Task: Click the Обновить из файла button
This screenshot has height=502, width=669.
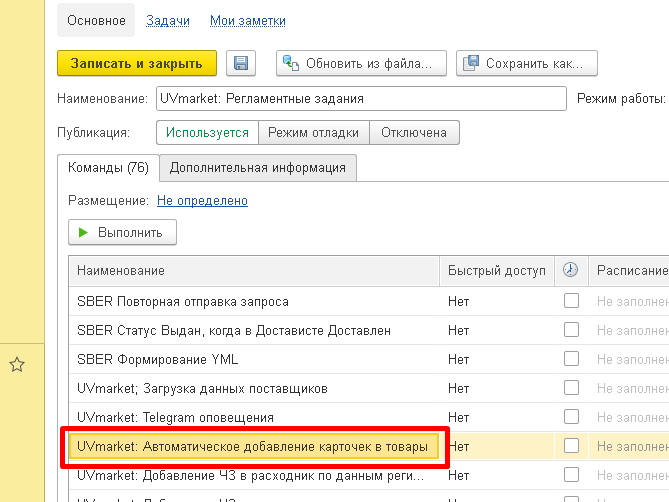Action: pyautogui.click(x=361, y=63)
